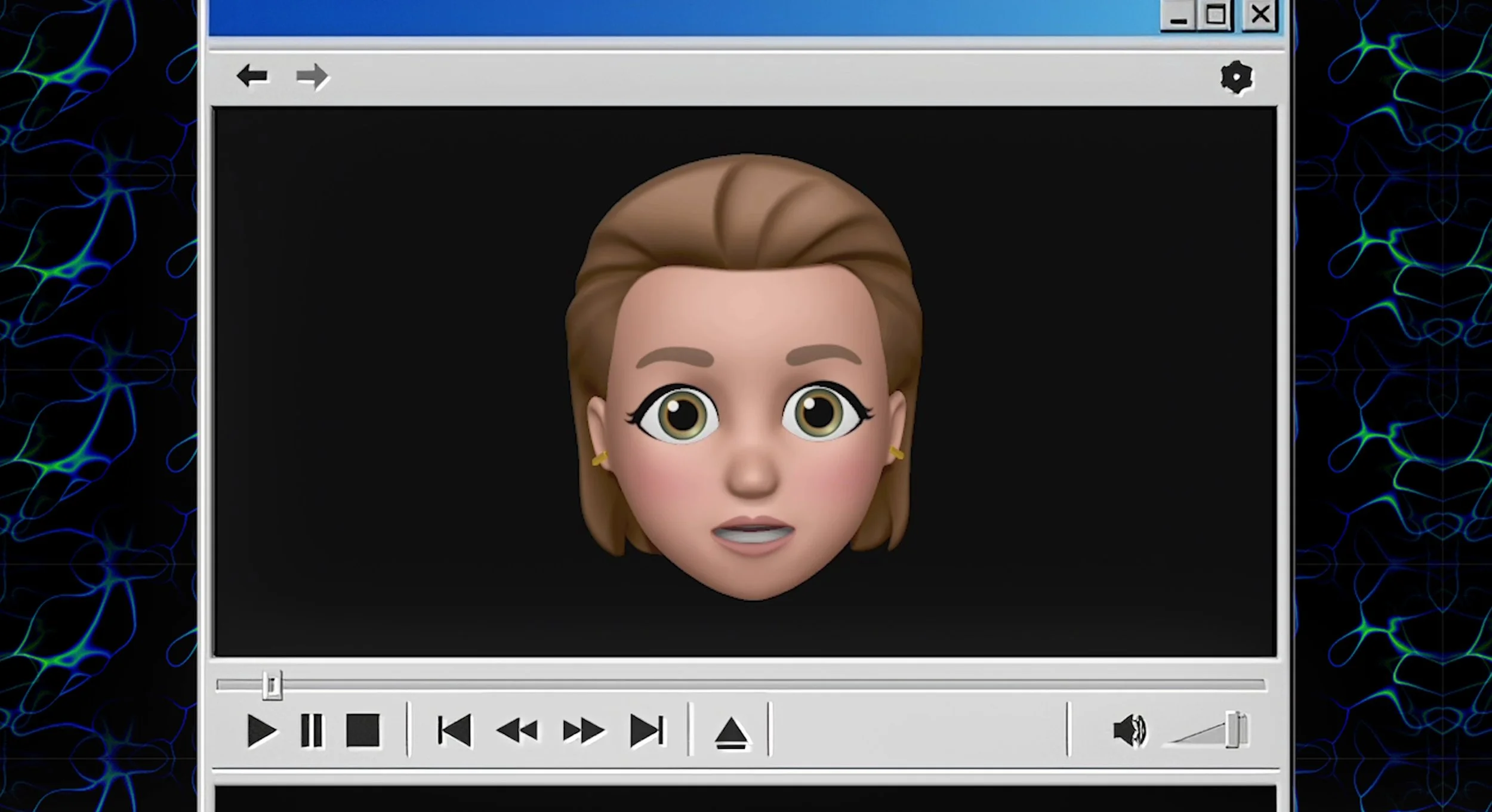Maximize the media player window
This screenshot has height=812, width=1492.
(1215, 14)
